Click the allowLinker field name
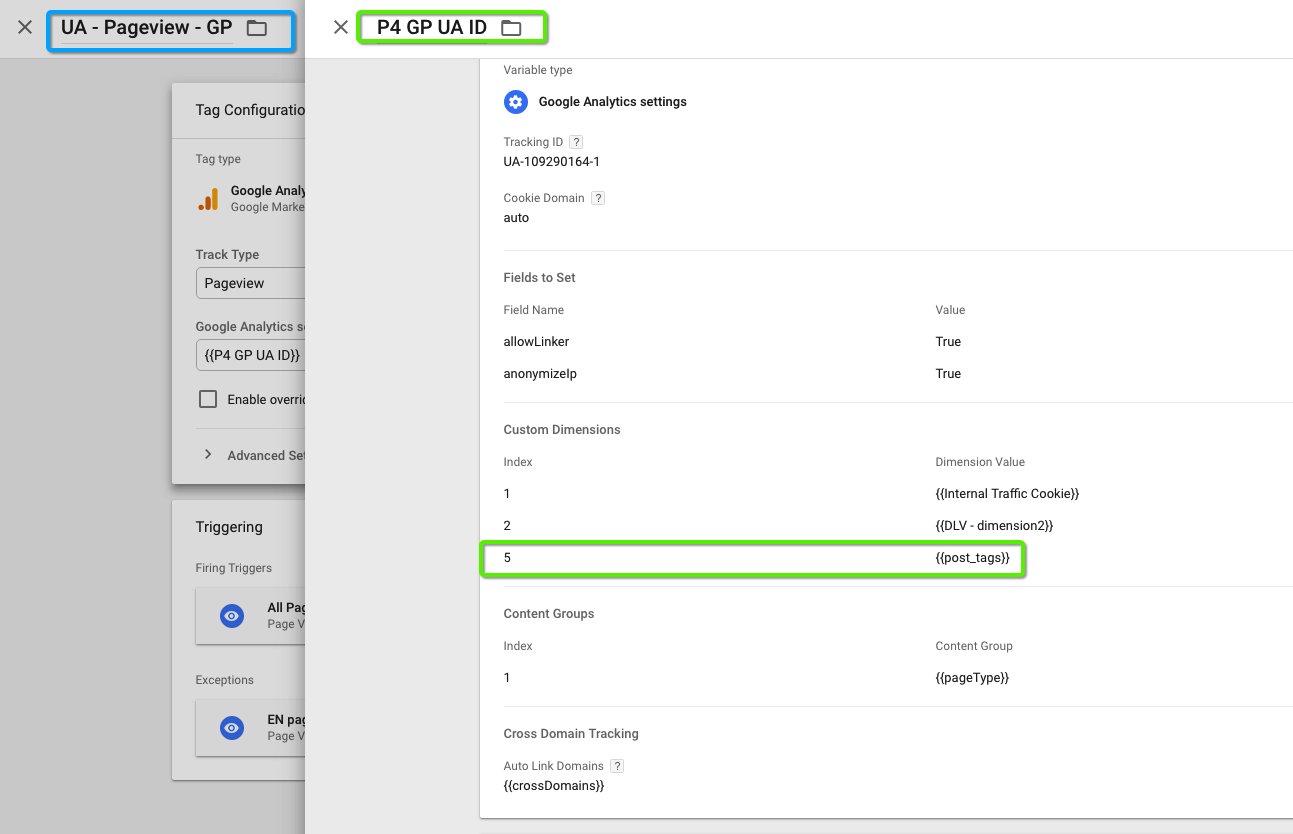 536,342
